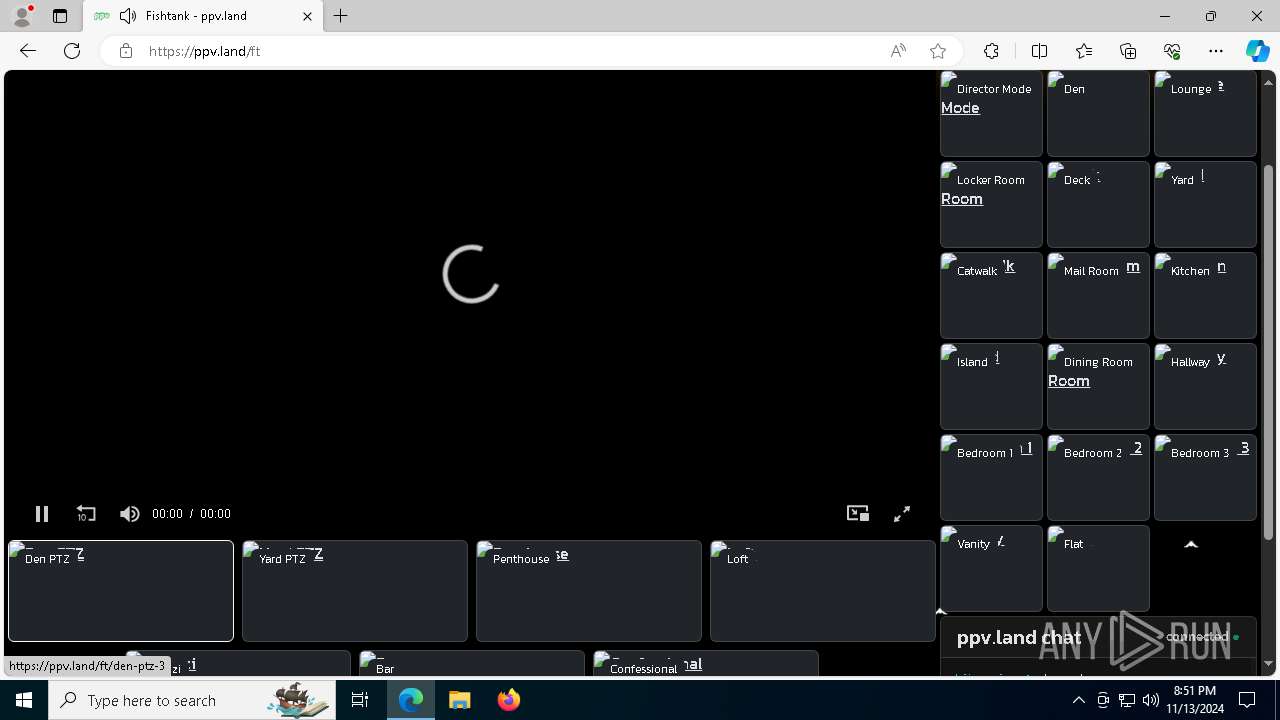The height and width of the screenshot is (720, 1280).
Task: Go back in browser
Action: click(28, 51)
